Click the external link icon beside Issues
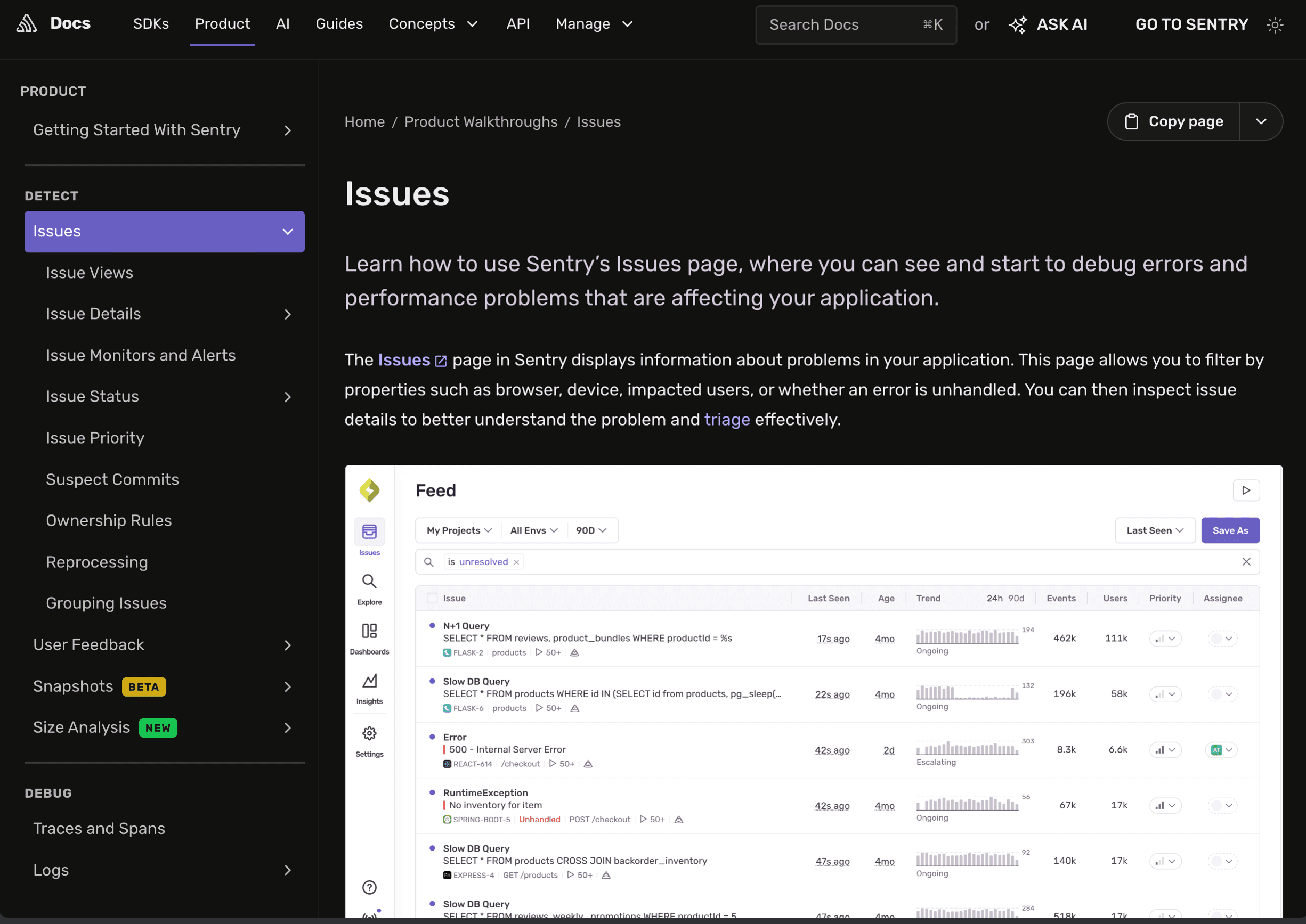1306x924 pixels. 441,361
